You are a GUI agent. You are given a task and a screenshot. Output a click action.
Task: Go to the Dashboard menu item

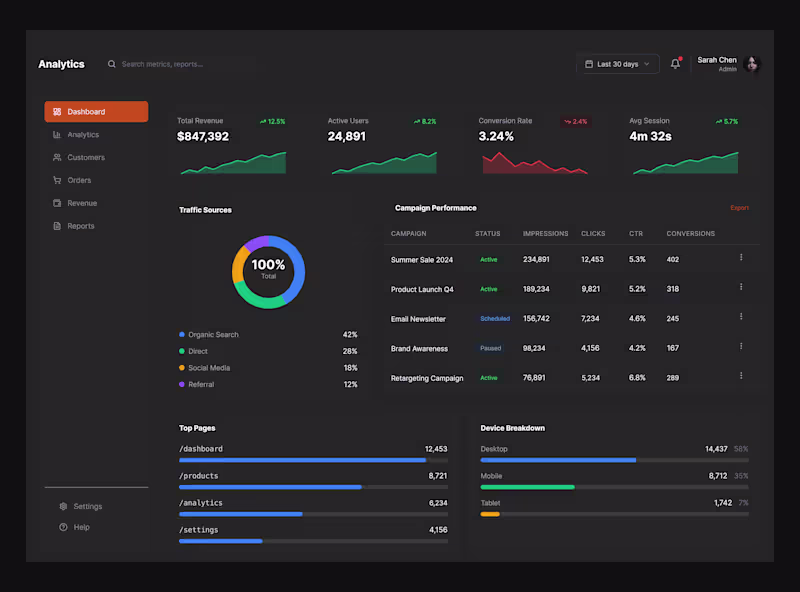(x=96, y=112)
